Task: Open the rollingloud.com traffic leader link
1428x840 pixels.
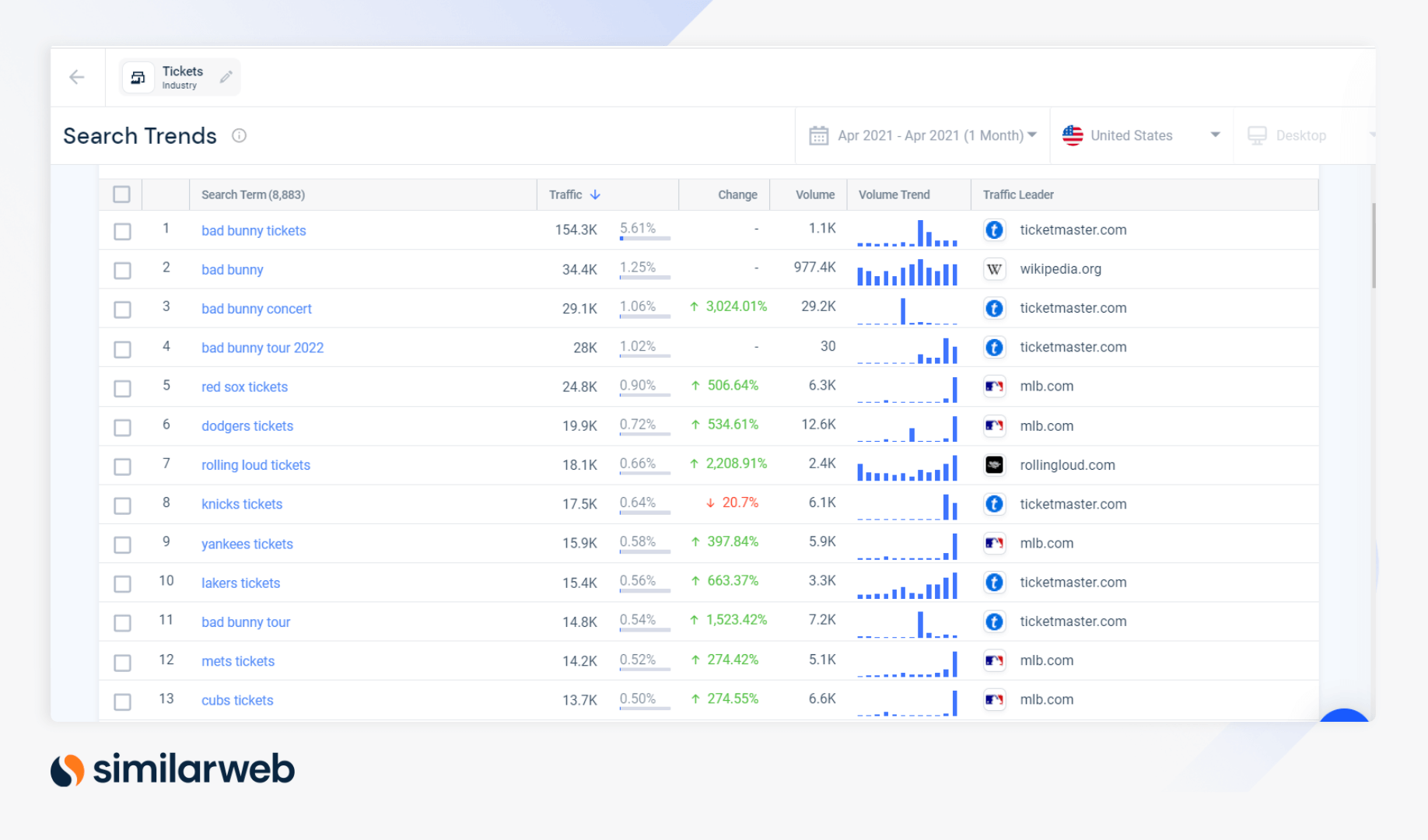Action: click(1067, 465)
